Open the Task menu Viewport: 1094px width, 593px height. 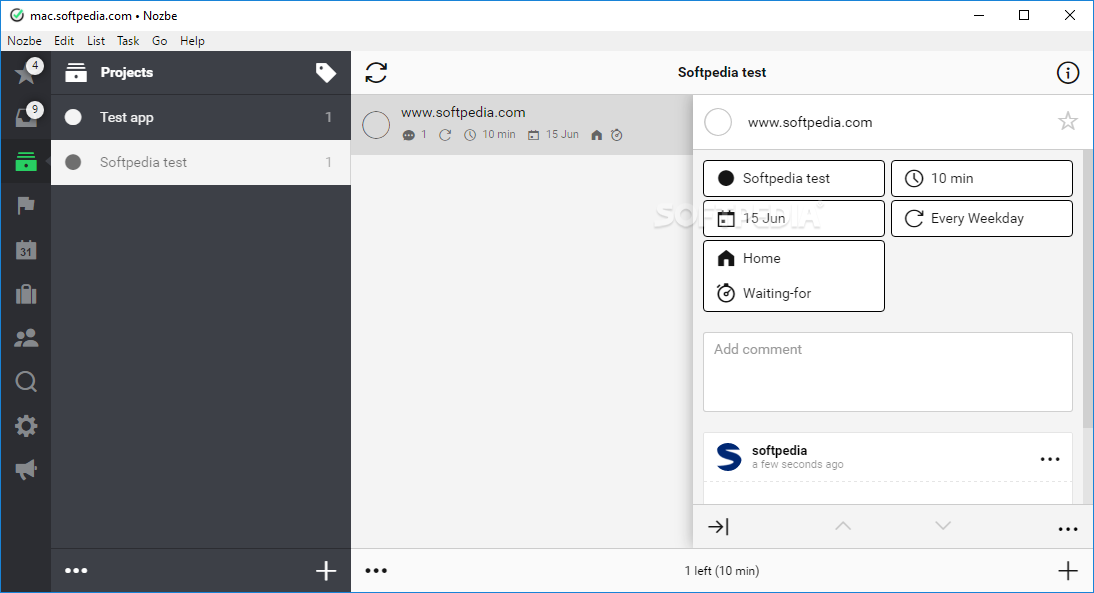point(128,40)
